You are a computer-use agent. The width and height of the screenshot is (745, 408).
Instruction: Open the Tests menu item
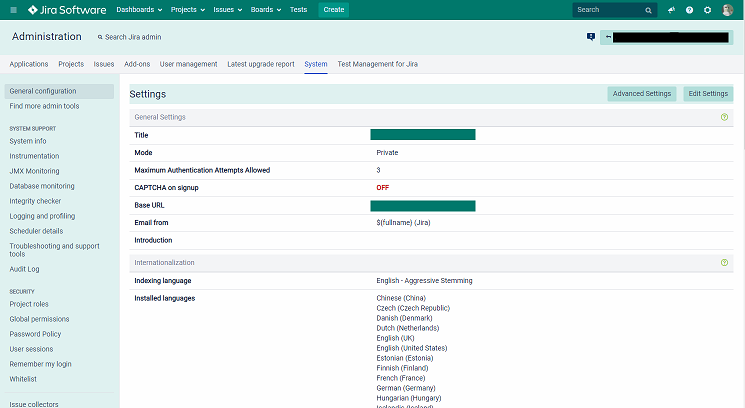coord(298,9)
